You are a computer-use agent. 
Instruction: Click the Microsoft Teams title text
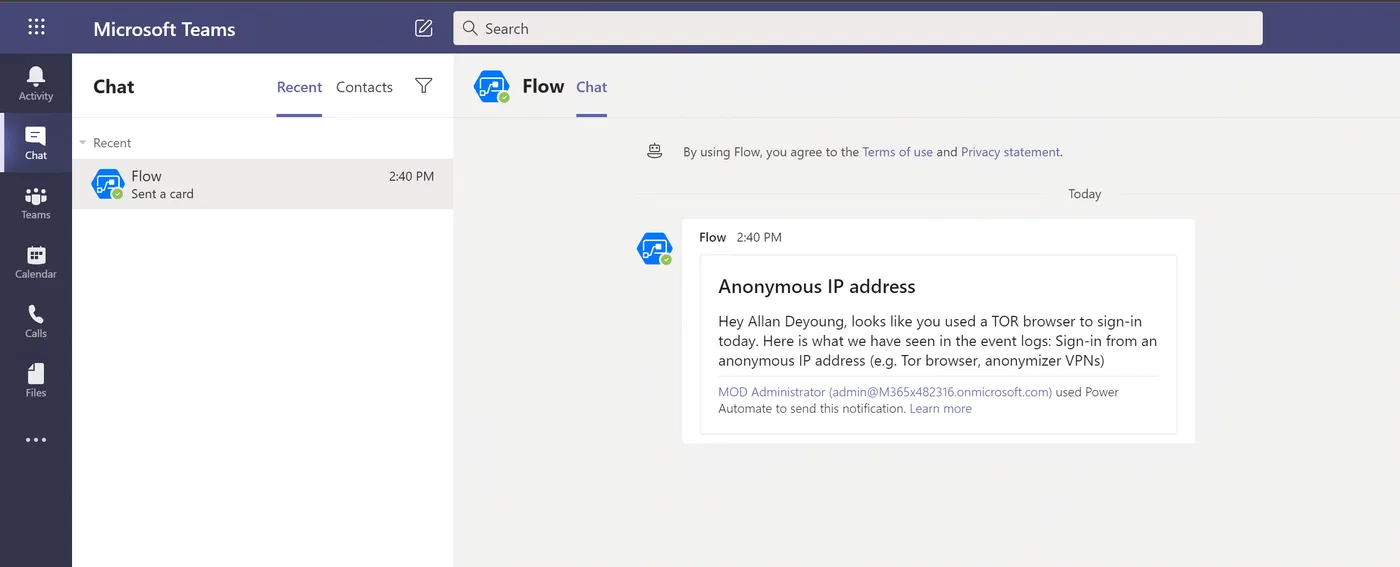164,29
